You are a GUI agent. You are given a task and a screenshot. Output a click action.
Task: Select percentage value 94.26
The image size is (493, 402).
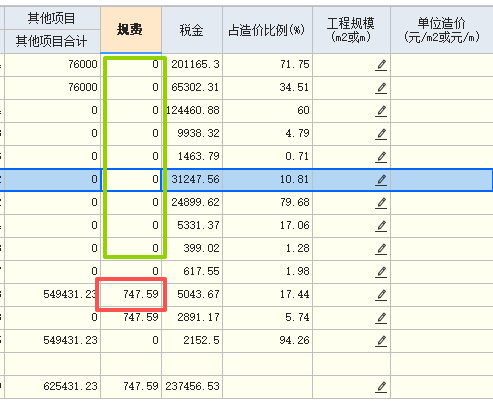pyautogui.click(x=267, y=341)
